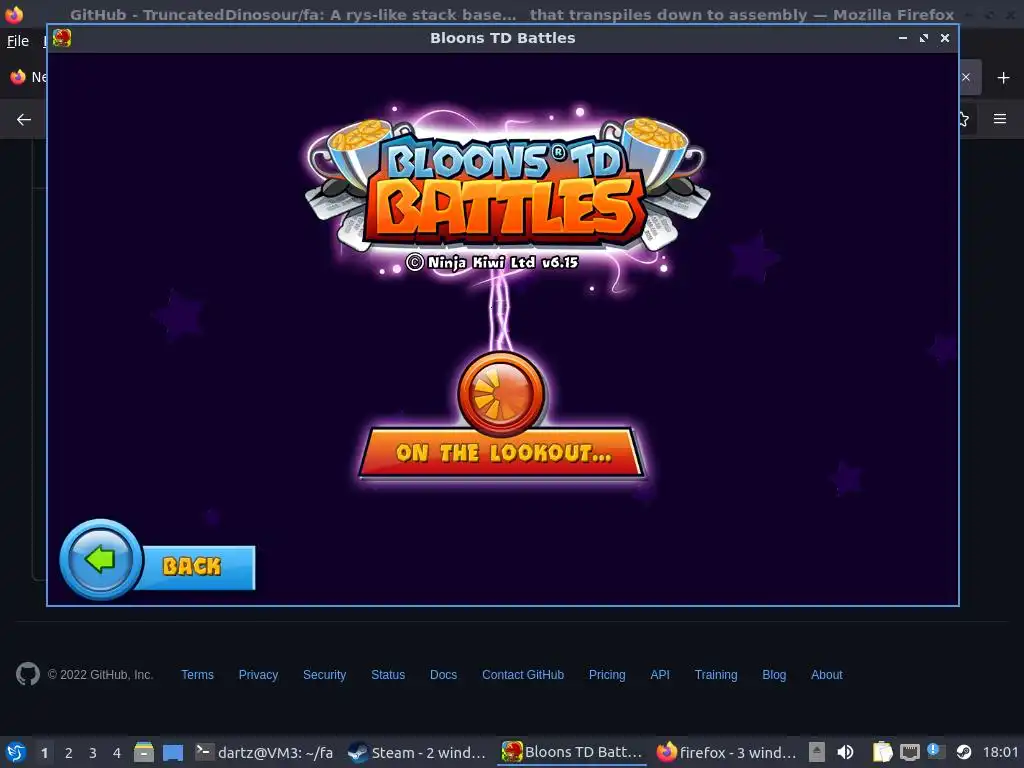
Task: Switch to workspace 3
Action: (x=93, y=753)
